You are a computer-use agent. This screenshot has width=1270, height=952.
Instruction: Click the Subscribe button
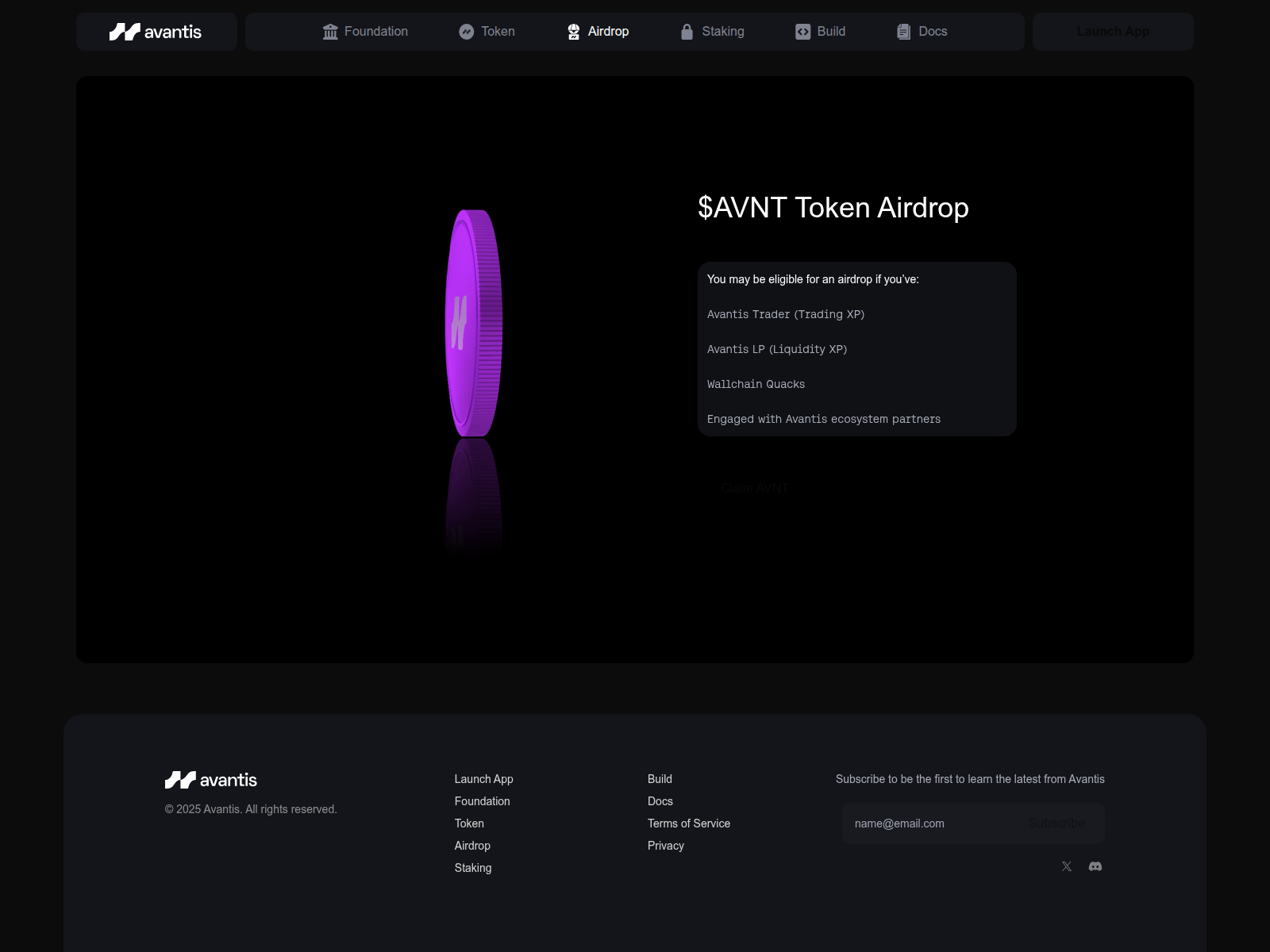[1056, 823]
